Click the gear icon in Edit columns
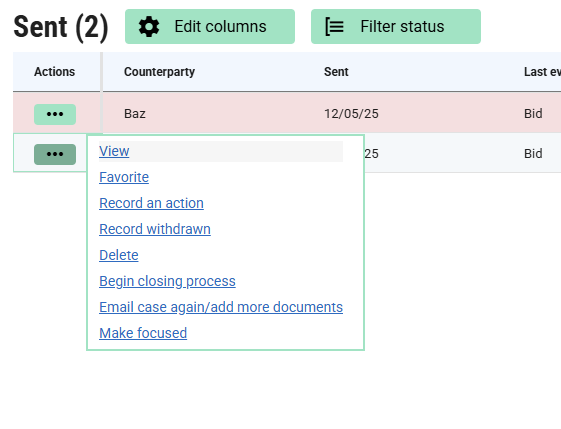Screen dimensions: 561x429 point(149,27)
